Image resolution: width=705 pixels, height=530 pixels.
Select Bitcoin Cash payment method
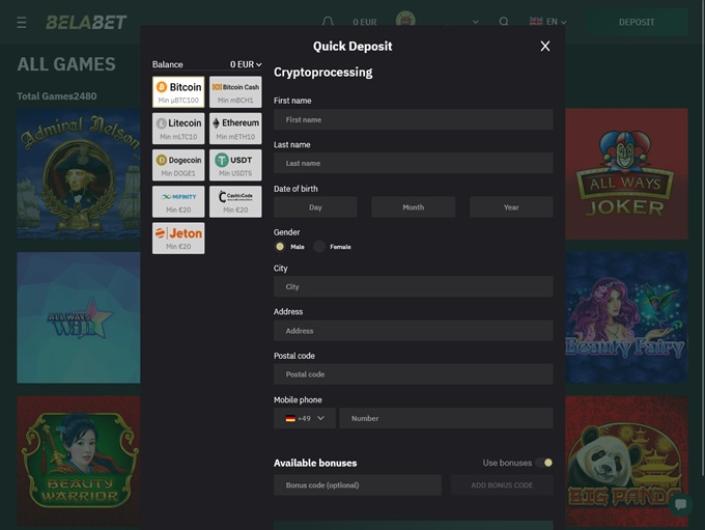coord(235,92)
